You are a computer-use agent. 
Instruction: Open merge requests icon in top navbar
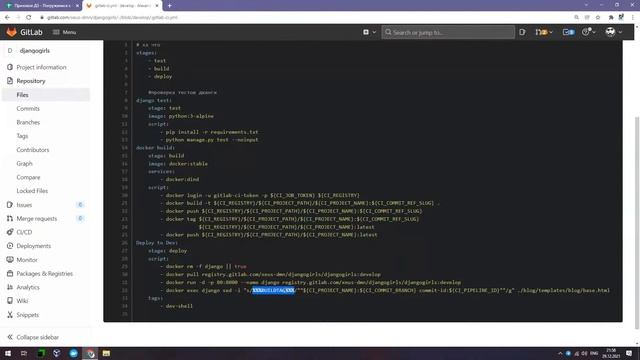(x=540, y=32)
